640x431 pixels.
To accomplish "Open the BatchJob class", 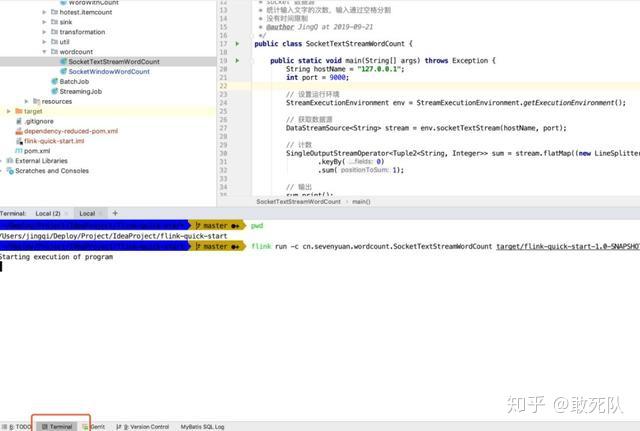I will 74,82.
